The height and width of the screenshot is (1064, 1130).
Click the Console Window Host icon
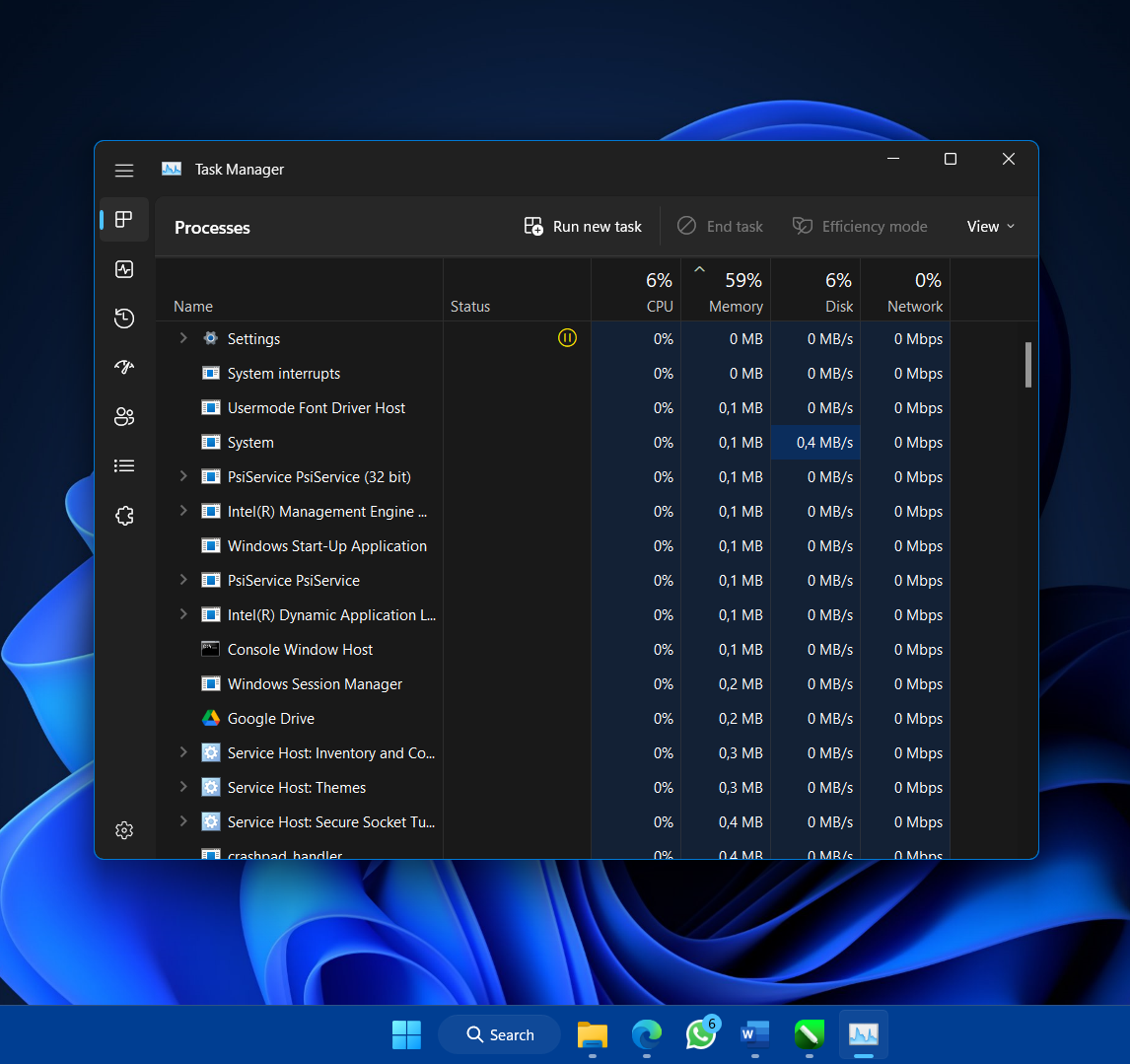coord(210,649)
